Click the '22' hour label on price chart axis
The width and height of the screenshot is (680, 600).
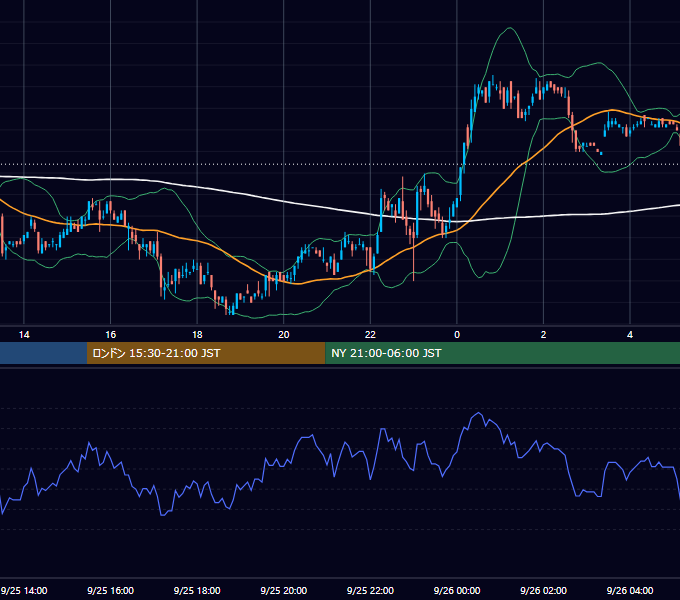pyautogui.click(x=370, y=335)
